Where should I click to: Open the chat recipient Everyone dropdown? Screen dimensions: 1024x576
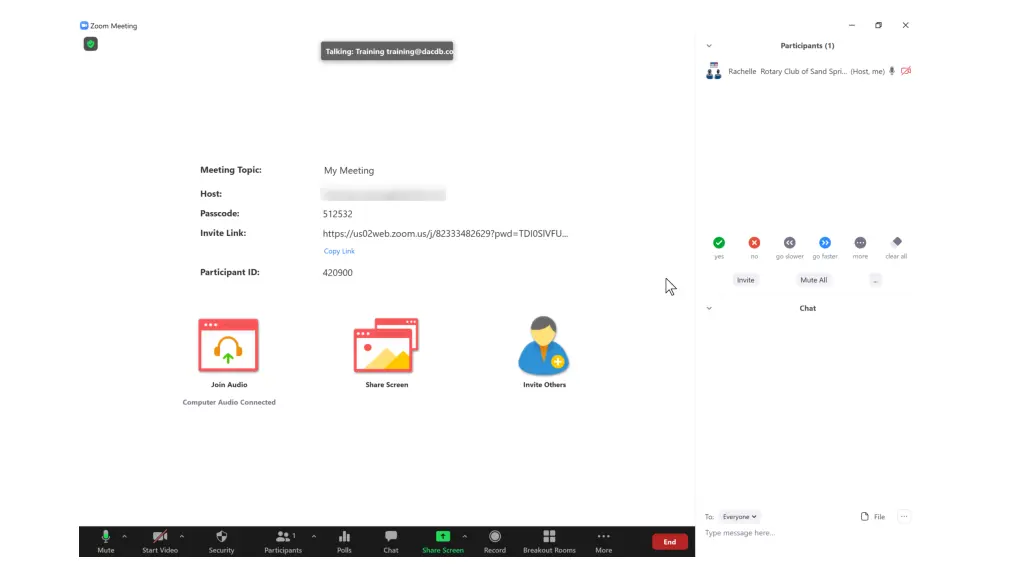pos(739,517)
